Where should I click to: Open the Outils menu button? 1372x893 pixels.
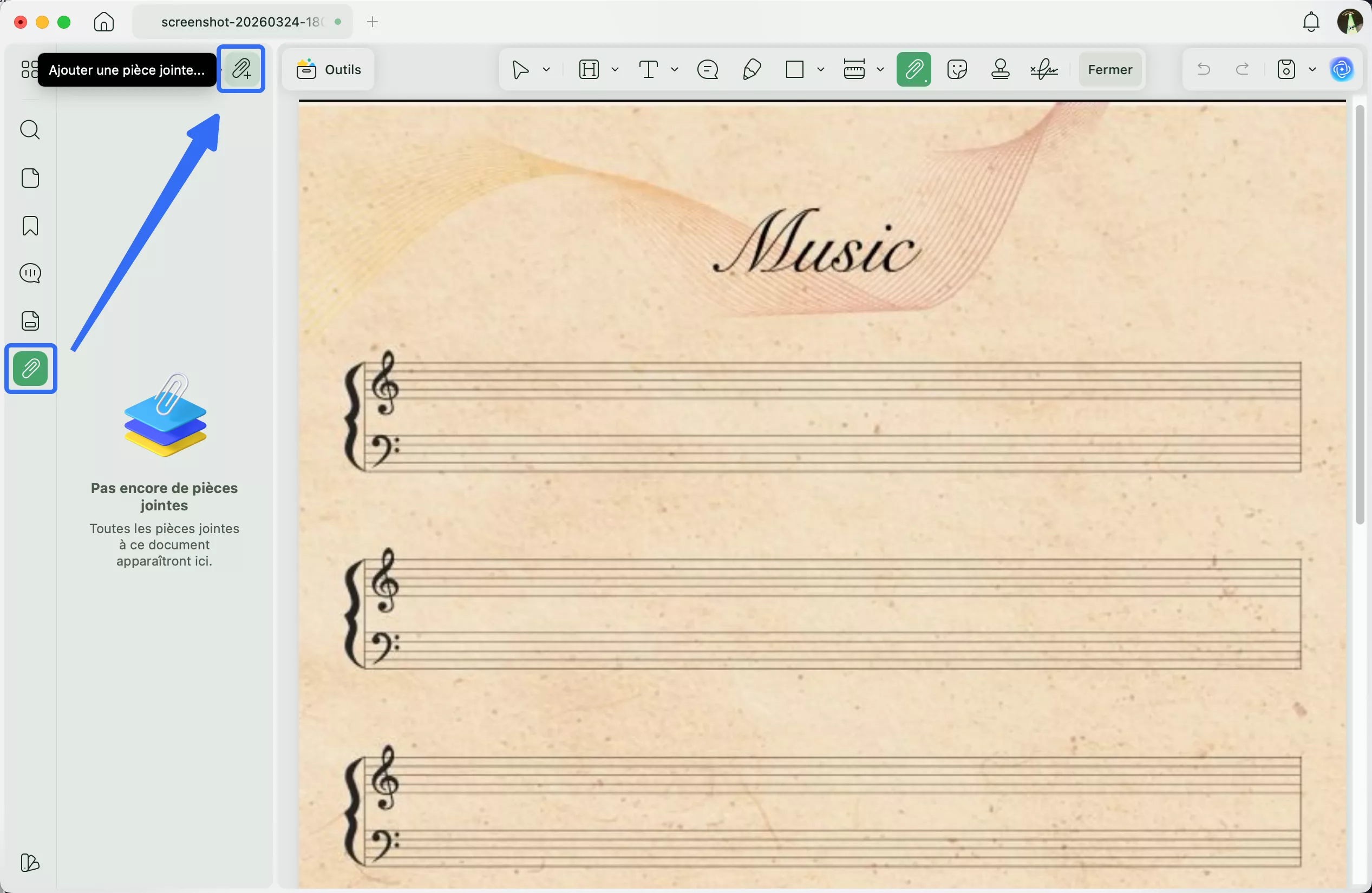(x=329, y=70)
